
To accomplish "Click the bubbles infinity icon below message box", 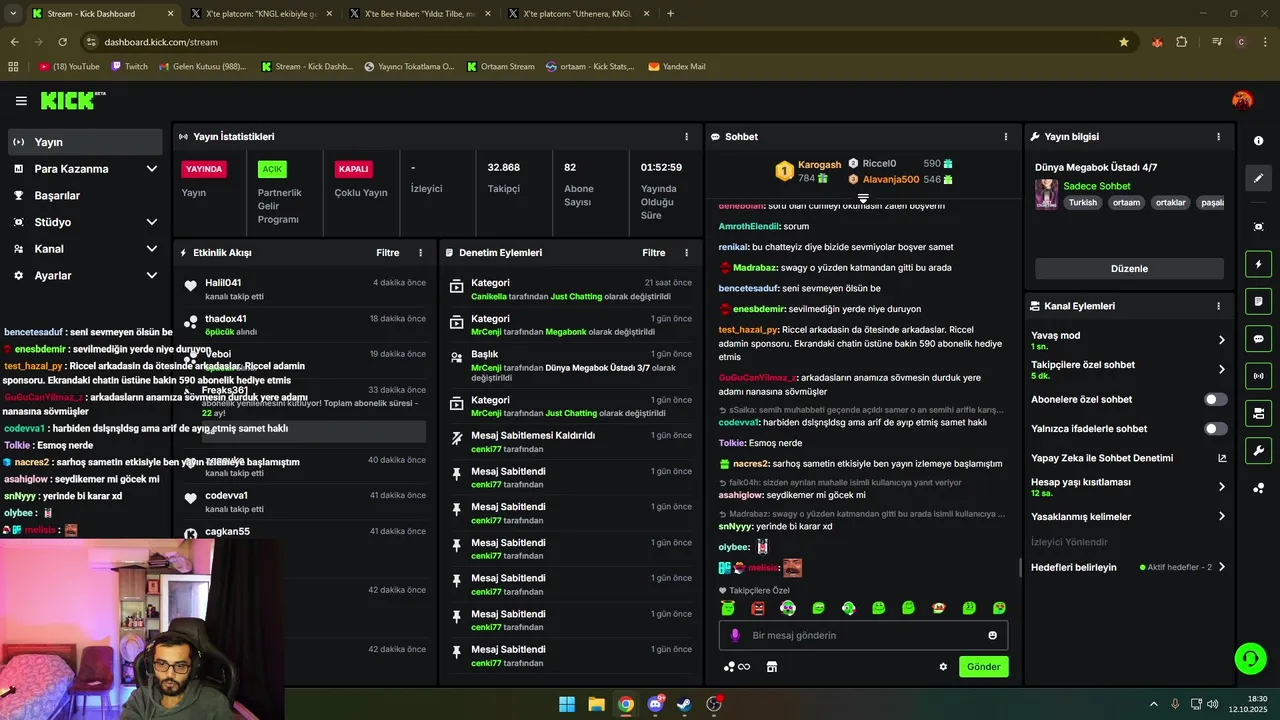I will (x=737, y=667).
